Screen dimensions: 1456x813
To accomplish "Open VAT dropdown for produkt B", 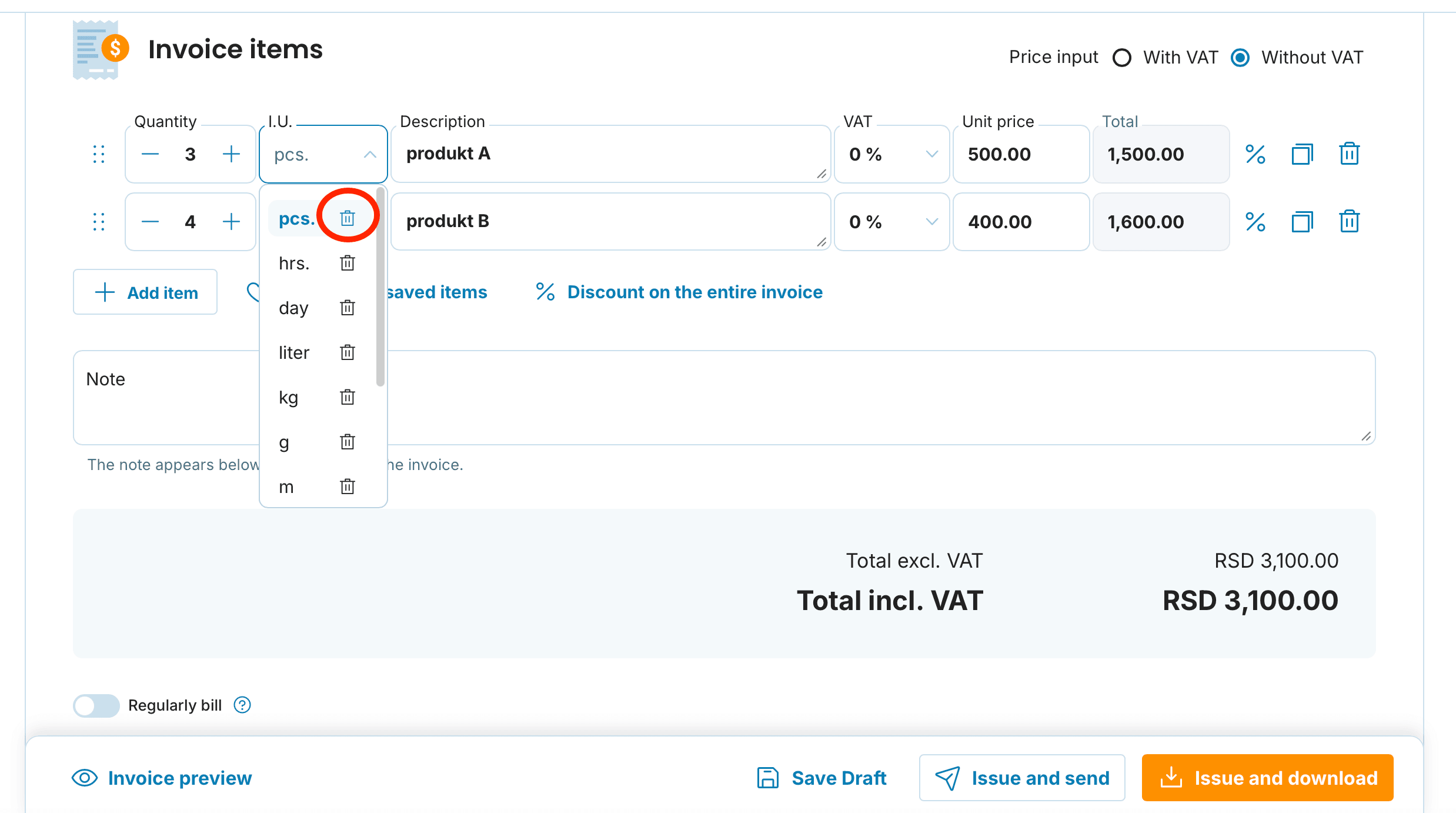I will (x=891, y=222).
